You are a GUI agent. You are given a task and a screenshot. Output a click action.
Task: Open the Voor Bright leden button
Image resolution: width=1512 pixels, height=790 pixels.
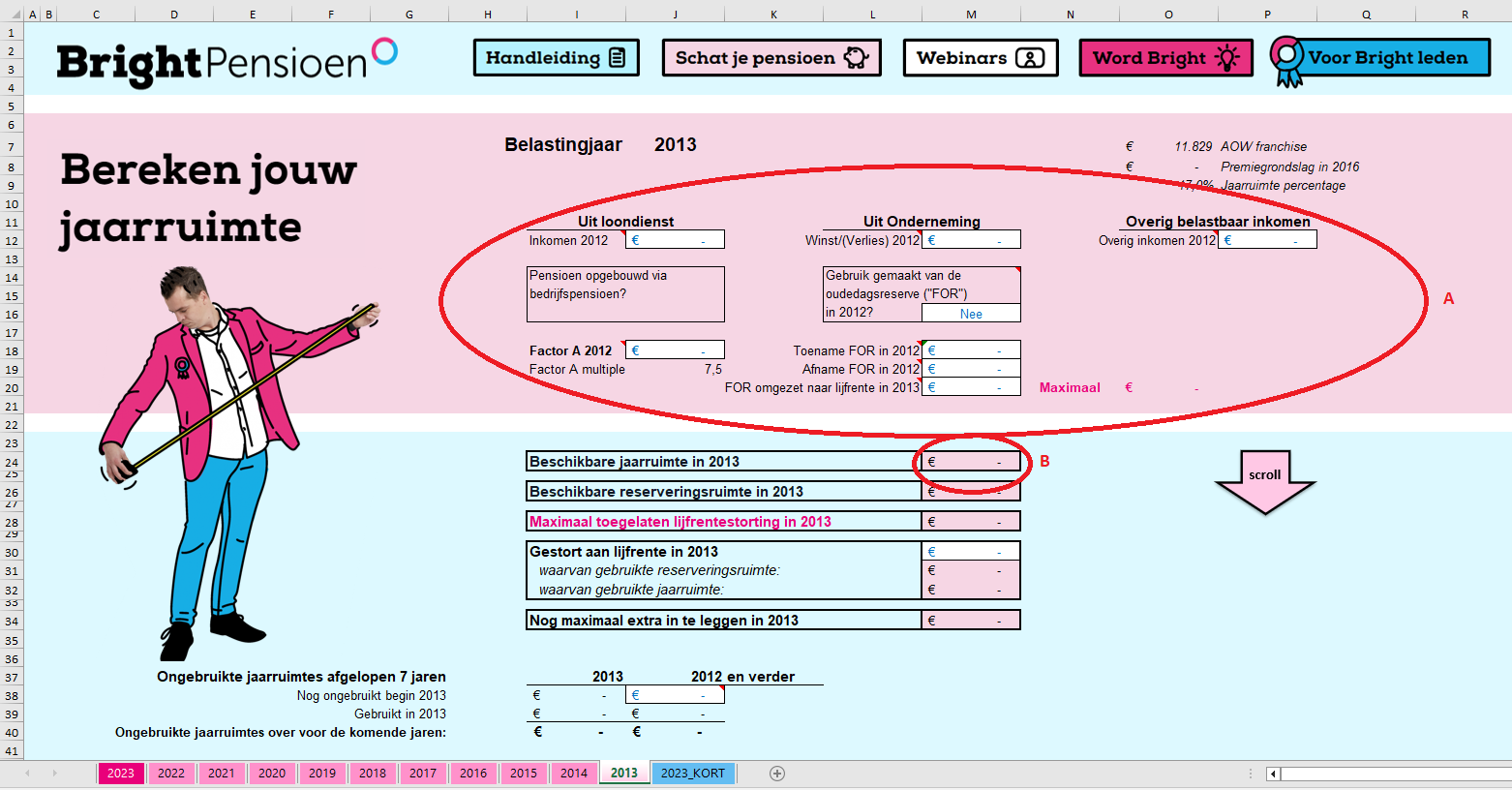1380,60
